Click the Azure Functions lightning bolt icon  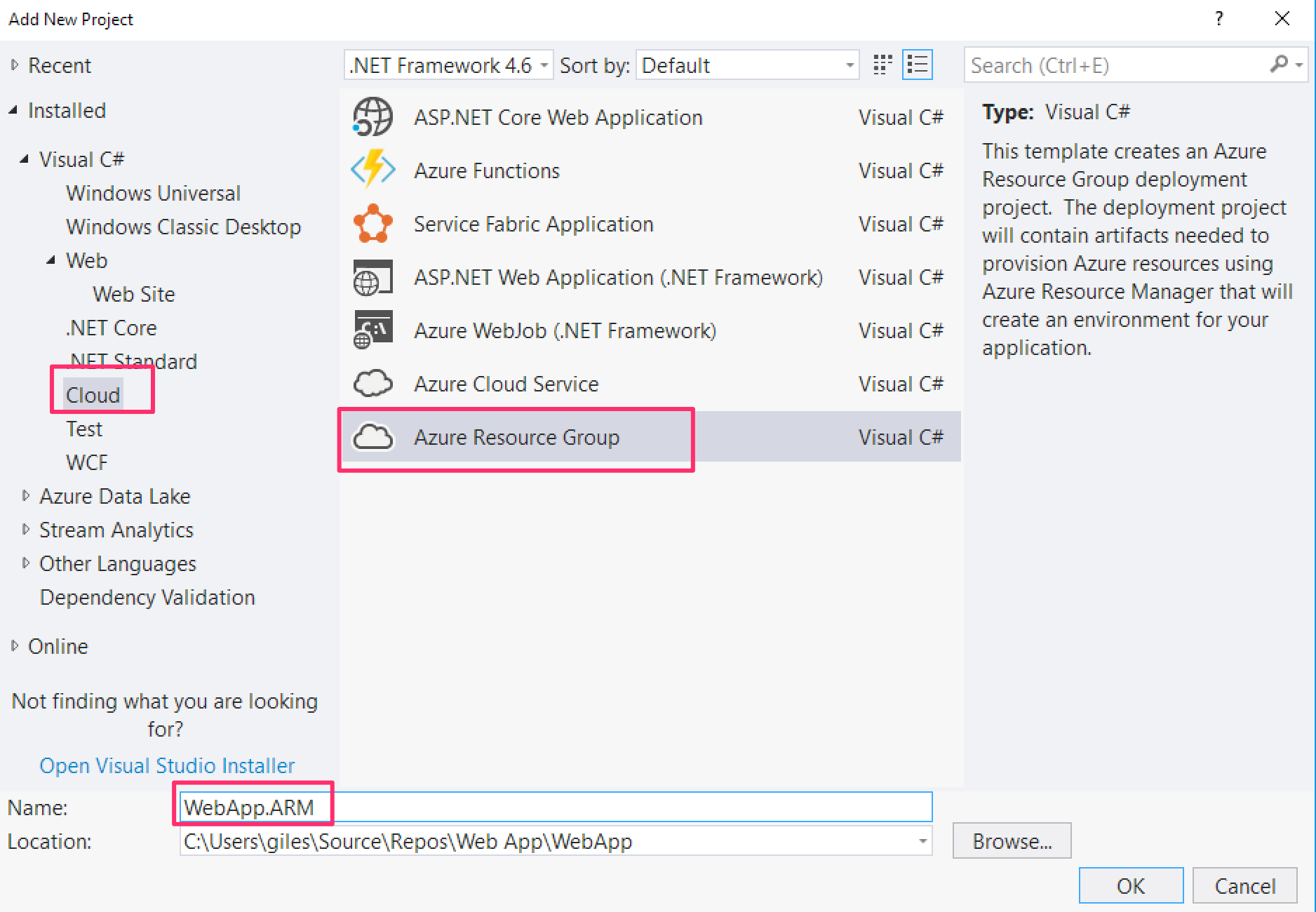372,170
